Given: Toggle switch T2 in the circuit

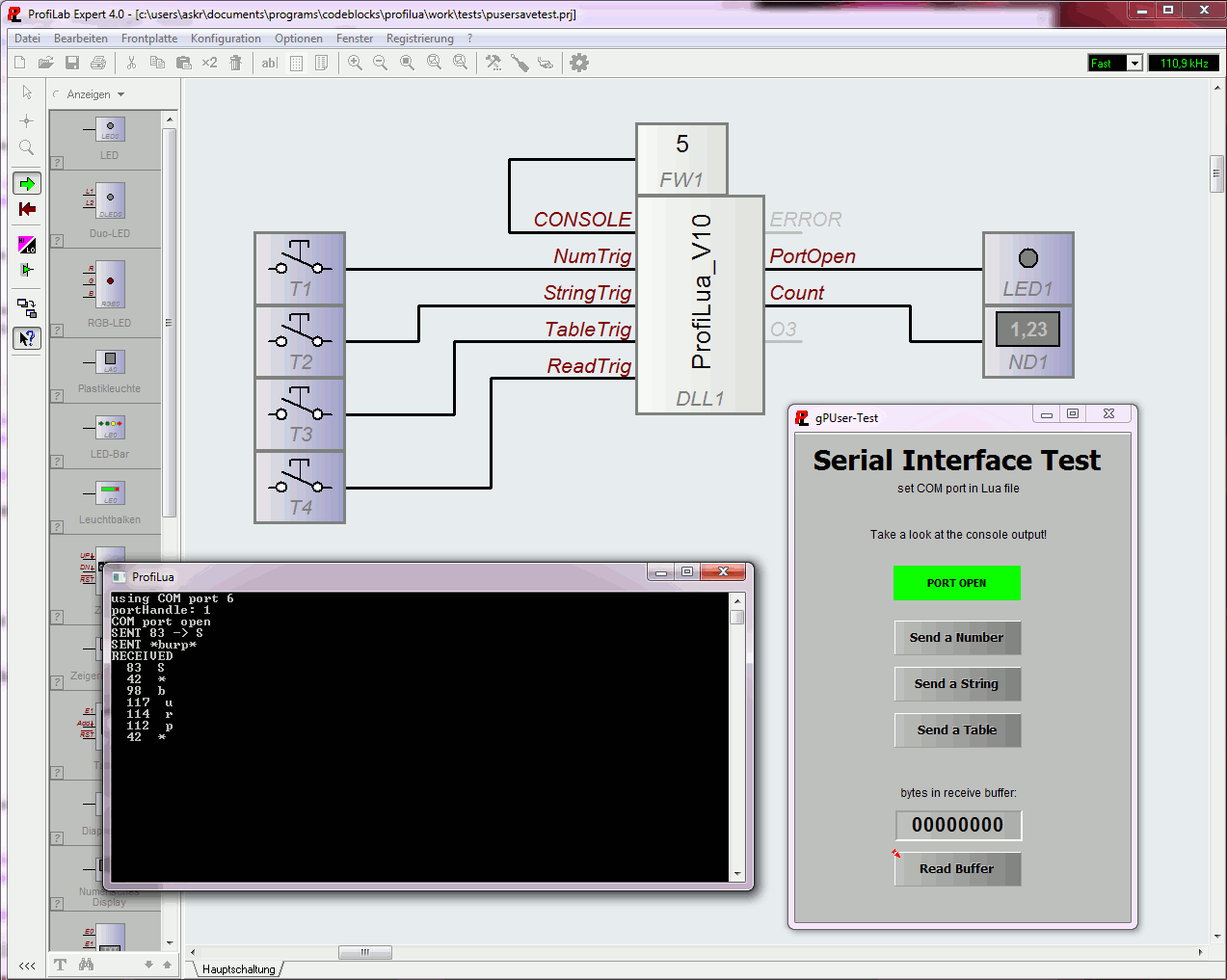Looking at the screenshot, I should pyautogui.click(x=300, y=342).
